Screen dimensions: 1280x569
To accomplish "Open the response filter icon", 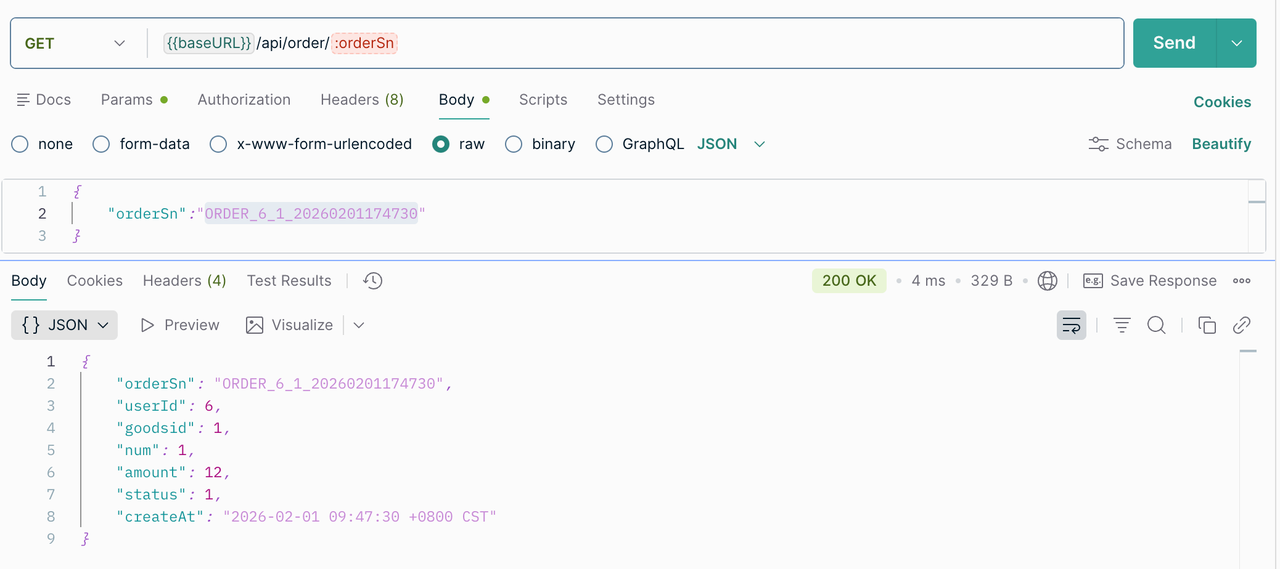I will click(x=1122, y=325).
